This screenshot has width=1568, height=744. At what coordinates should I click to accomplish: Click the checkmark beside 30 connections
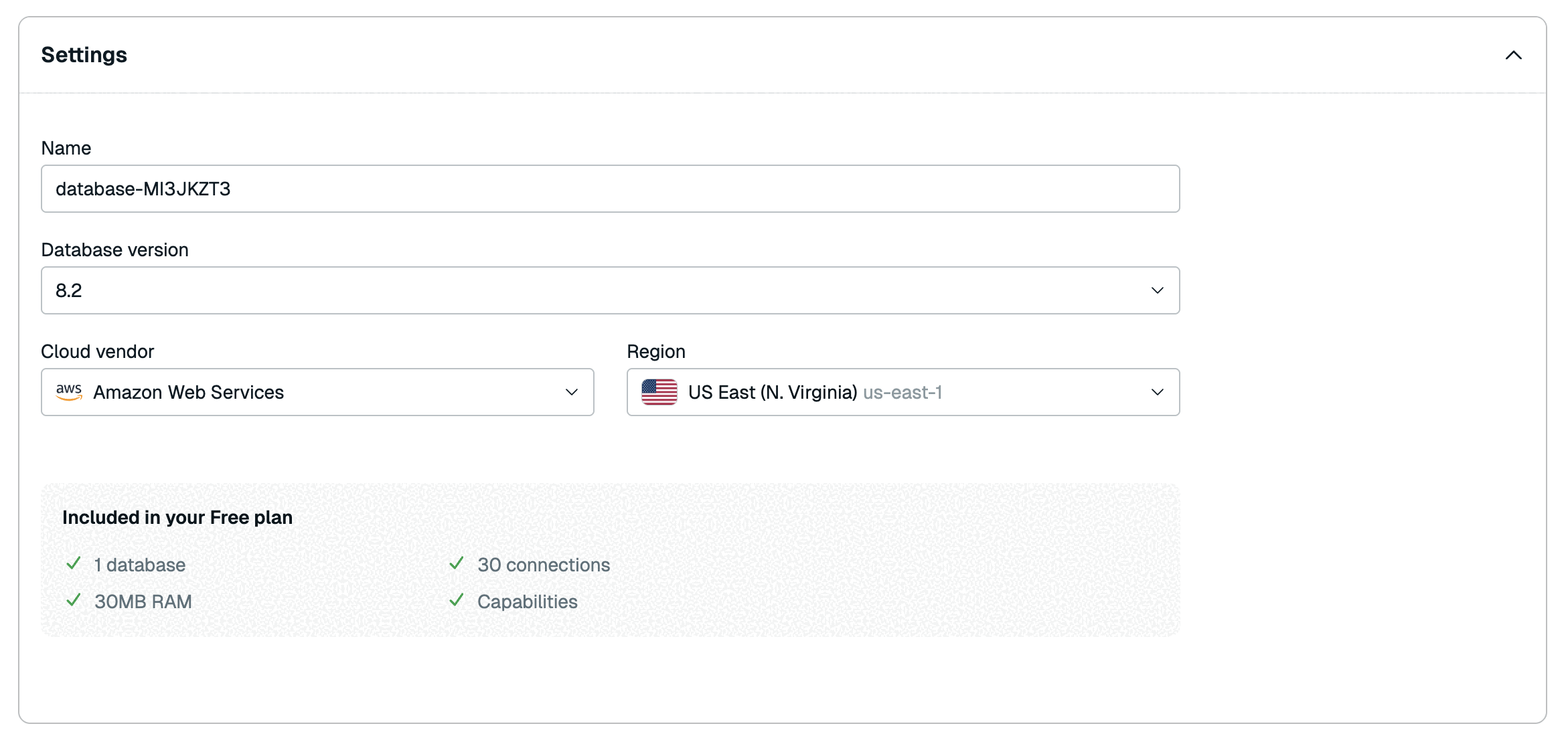[457, 564]
